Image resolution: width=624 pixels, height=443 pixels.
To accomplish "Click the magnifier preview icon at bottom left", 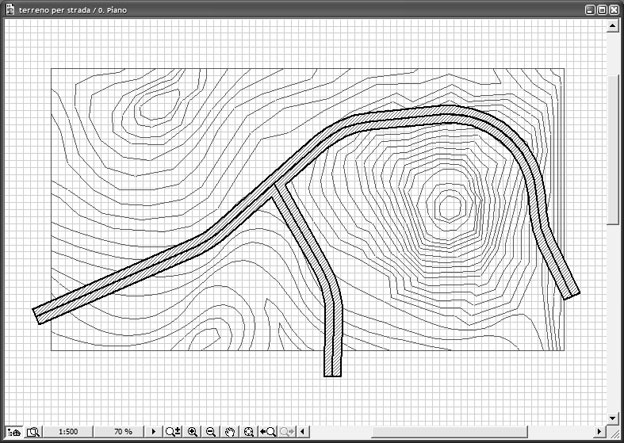I will (32, 432).
